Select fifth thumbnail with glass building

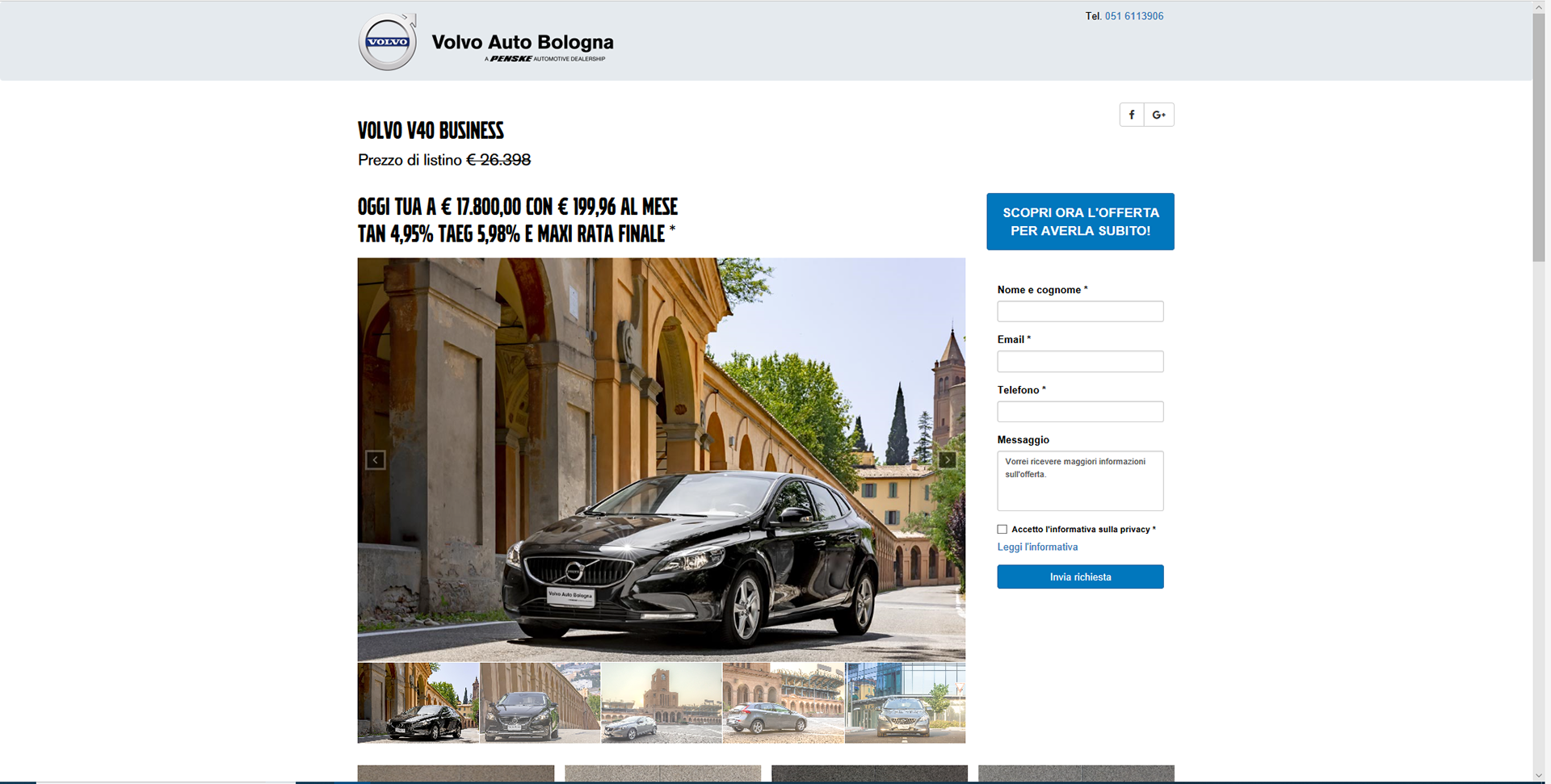pyautogui.click(x=906, y=702)
